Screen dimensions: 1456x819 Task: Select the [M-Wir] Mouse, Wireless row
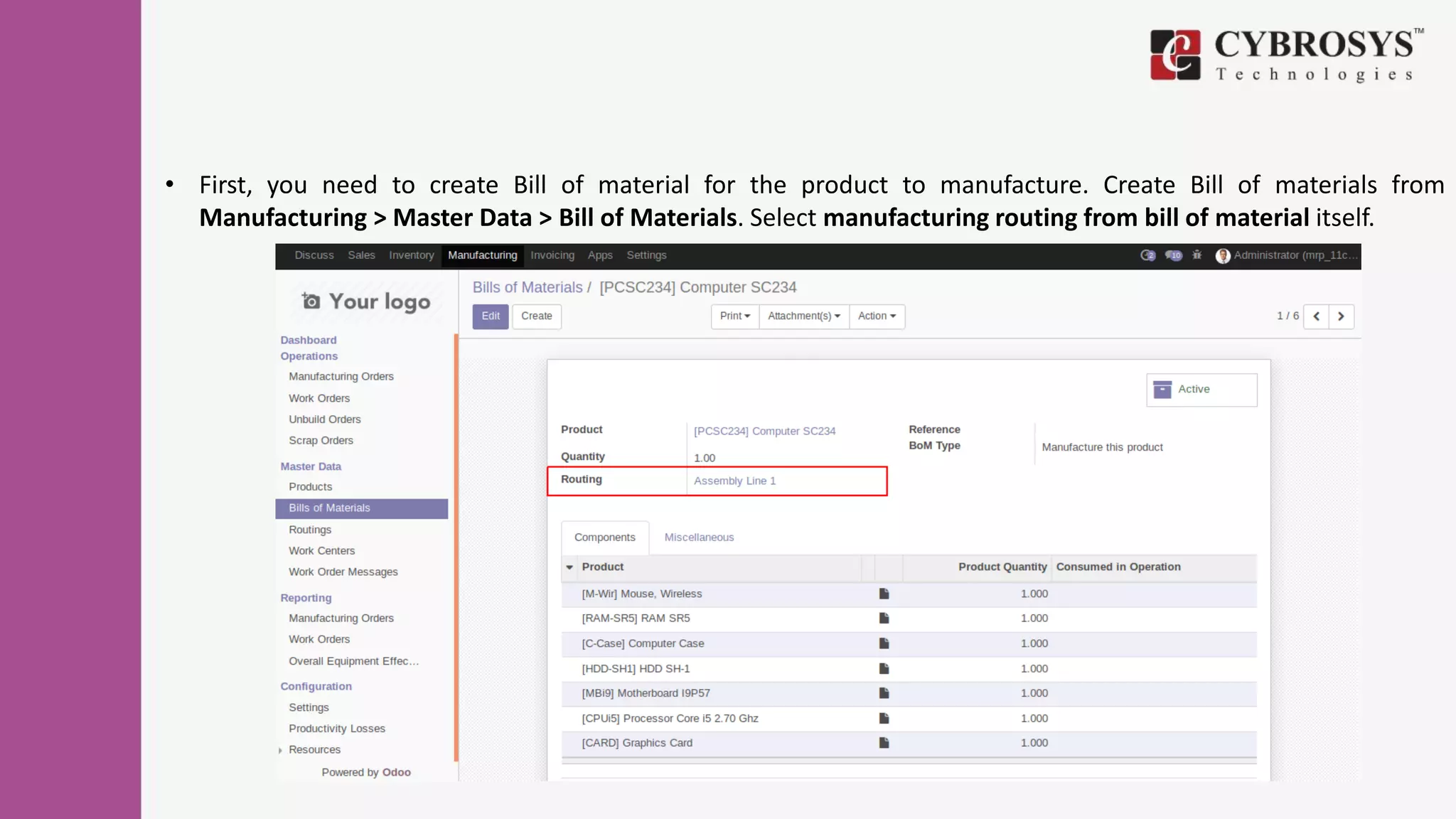909,594
